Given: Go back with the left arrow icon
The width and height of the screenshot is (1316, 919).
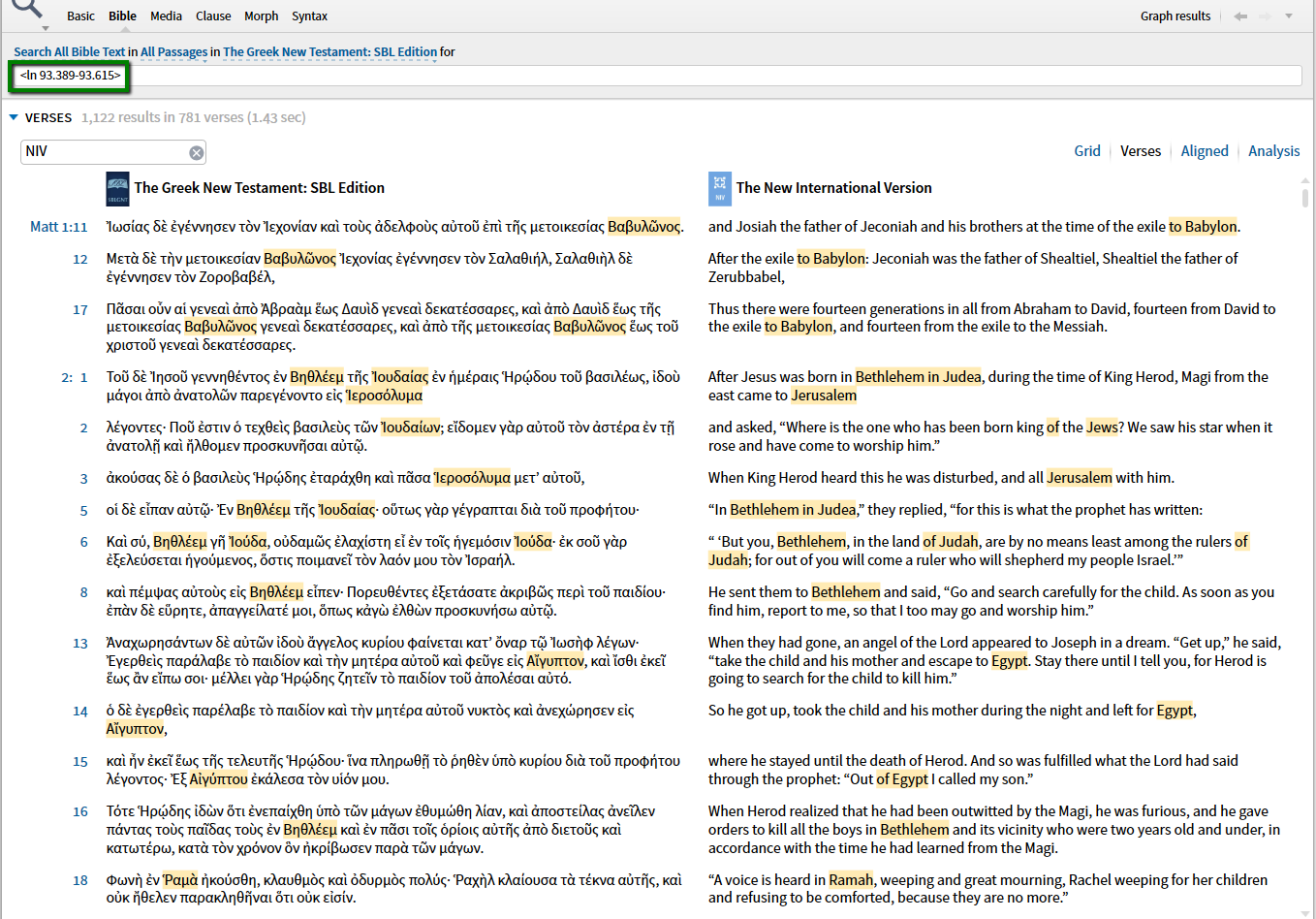Looking at the screenshot, I should pyautogui.click(x=1240, y=16).
